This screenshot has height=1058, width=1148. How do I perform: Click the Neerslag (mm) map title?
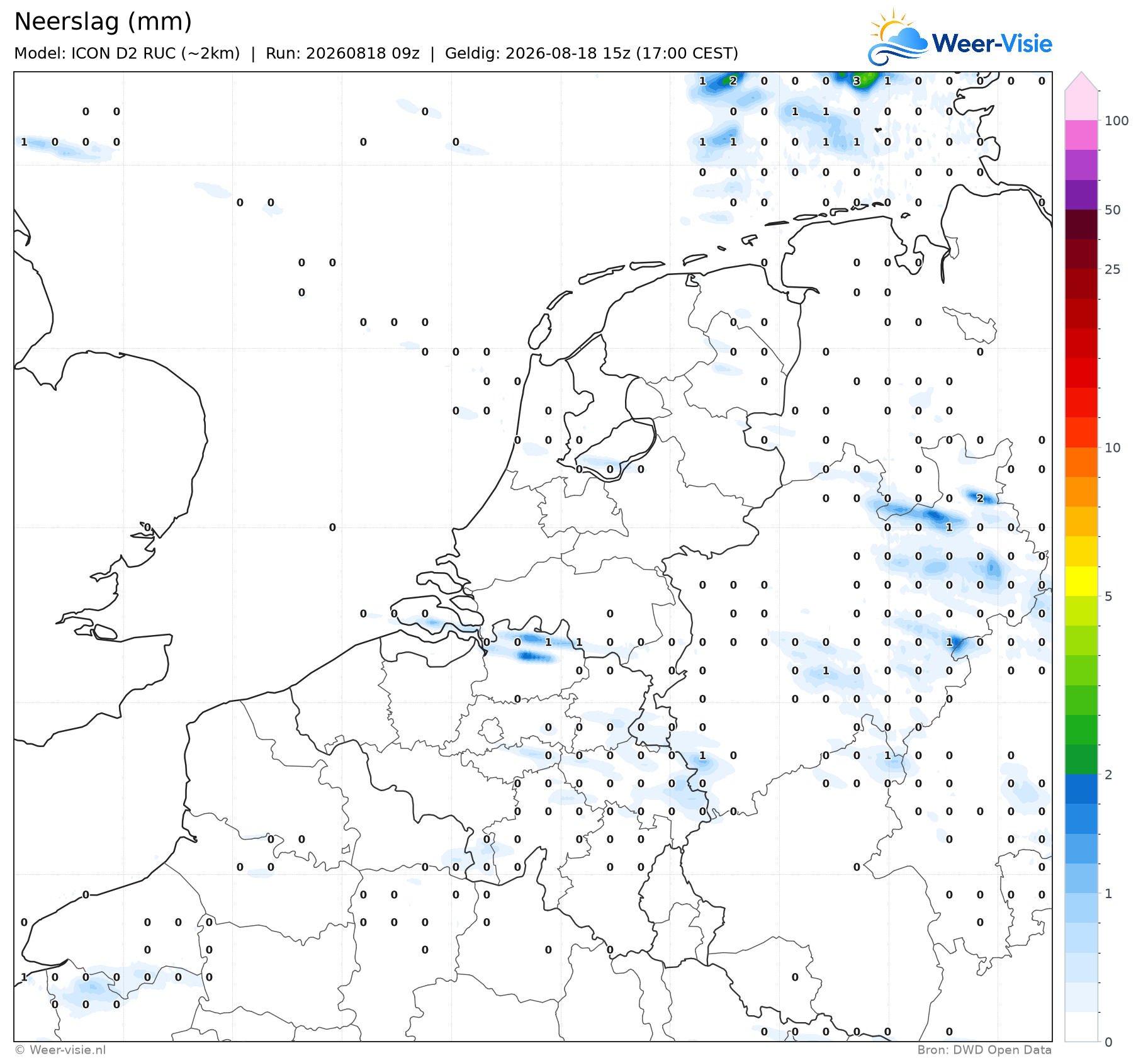click(x=103, y=21)
